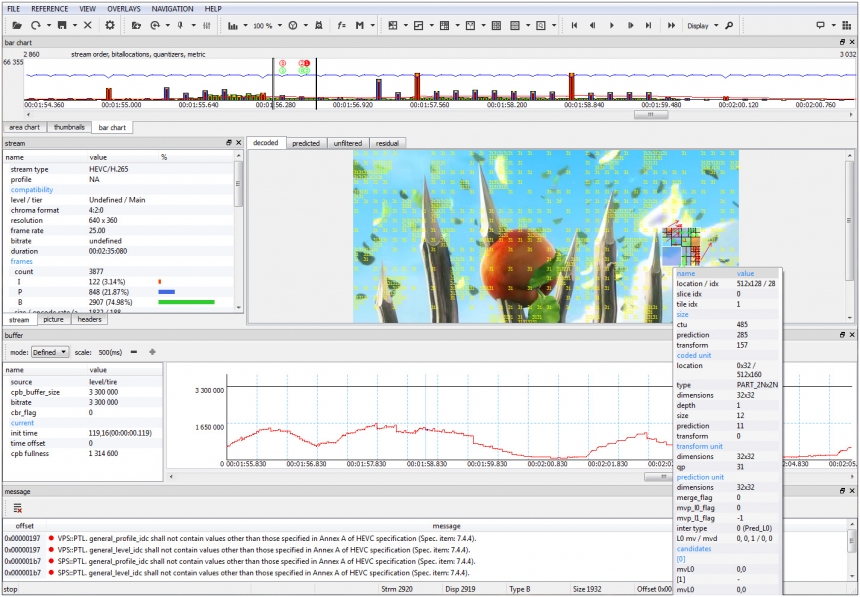Click the reload stream icon

36,25
